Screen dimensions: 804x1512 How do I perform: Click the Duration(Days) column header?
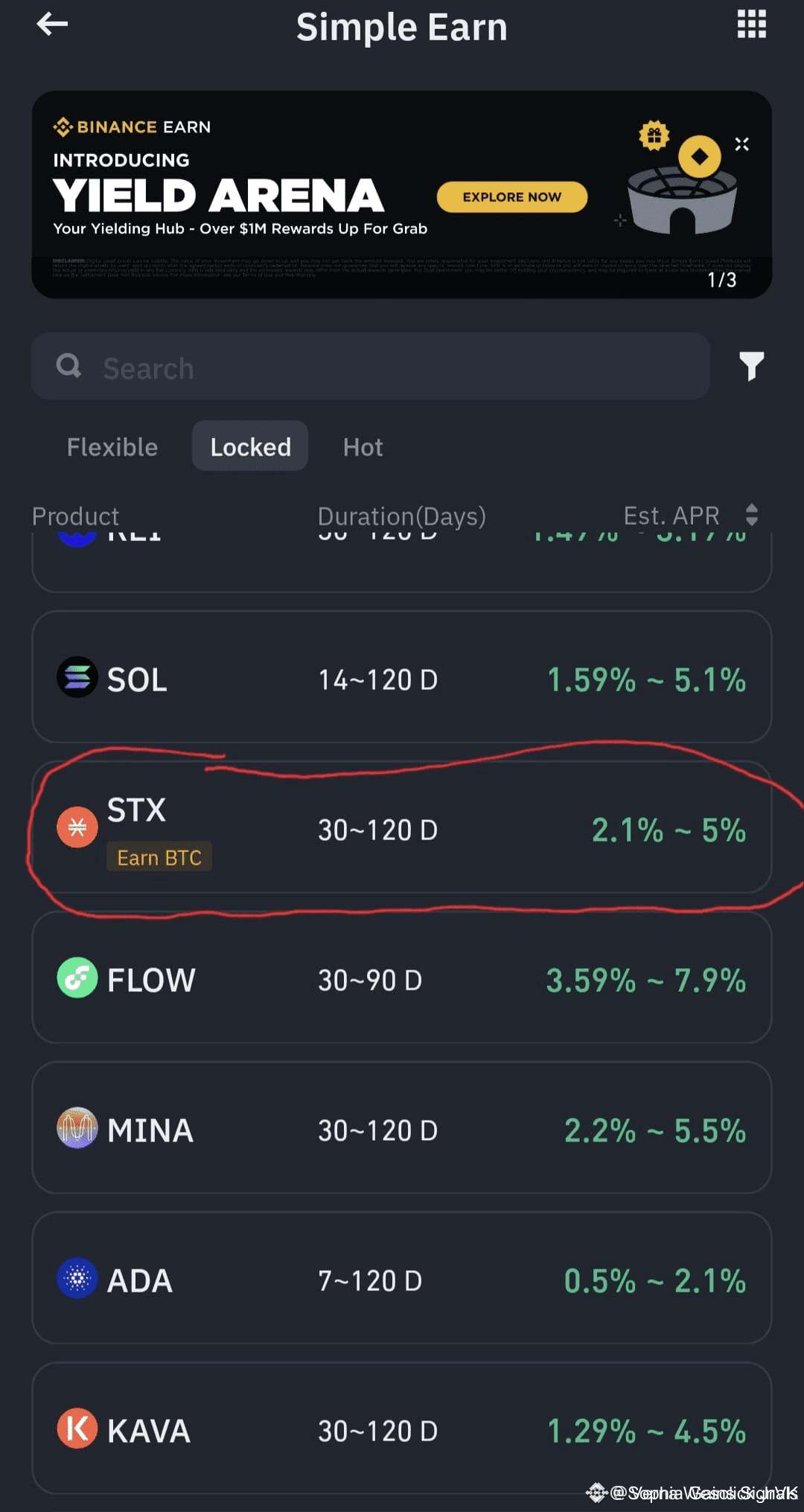(401, 516)
